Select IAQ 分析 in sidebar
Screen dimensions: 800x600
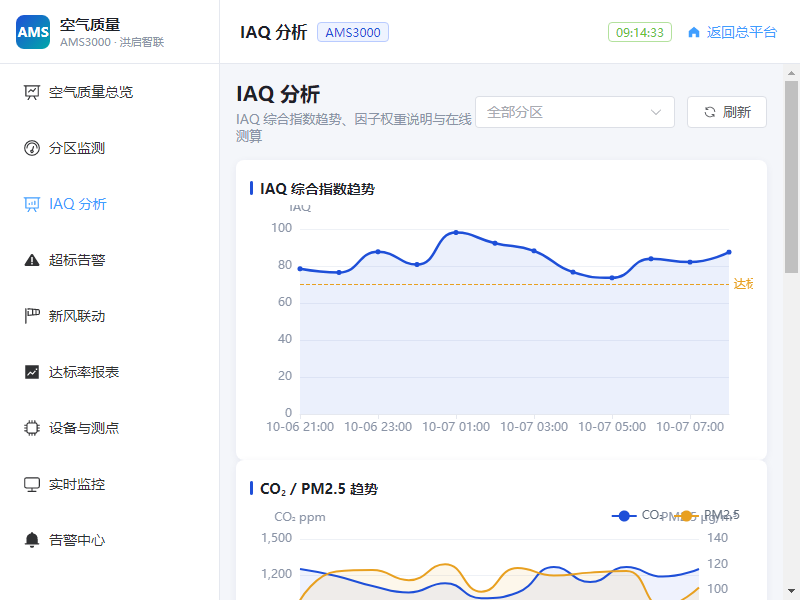click(x=110, y=204)
